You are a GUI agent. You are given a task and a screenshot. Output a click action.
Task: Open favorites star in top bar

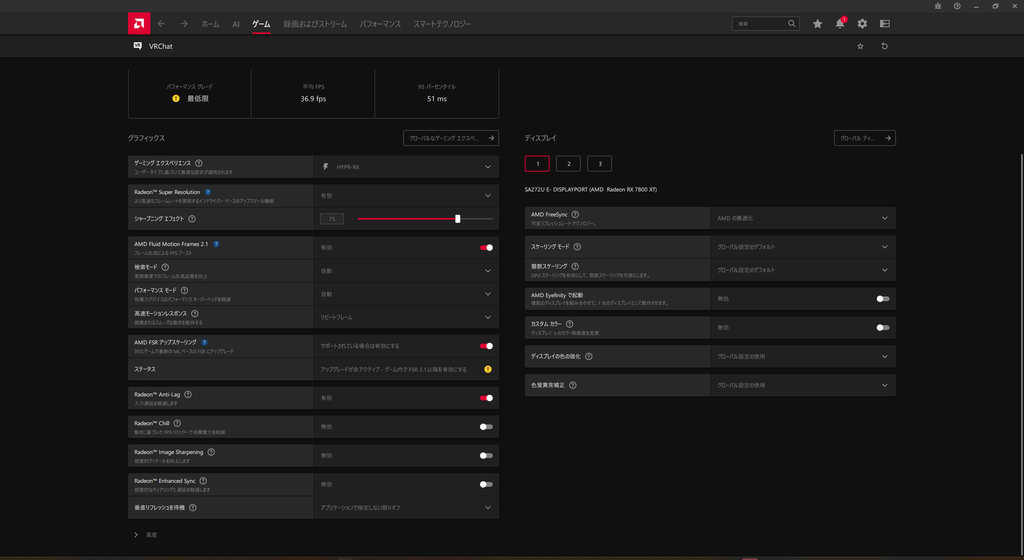pos(817,23)
